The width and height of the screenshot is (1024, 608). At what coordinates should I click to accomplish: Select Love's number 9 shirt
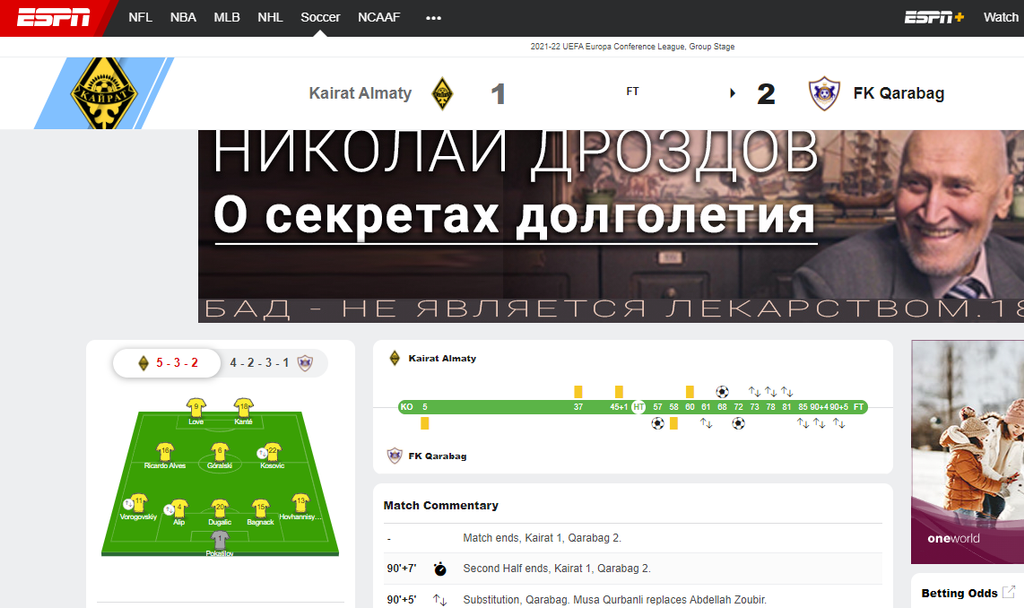click(x=196, y=408)
